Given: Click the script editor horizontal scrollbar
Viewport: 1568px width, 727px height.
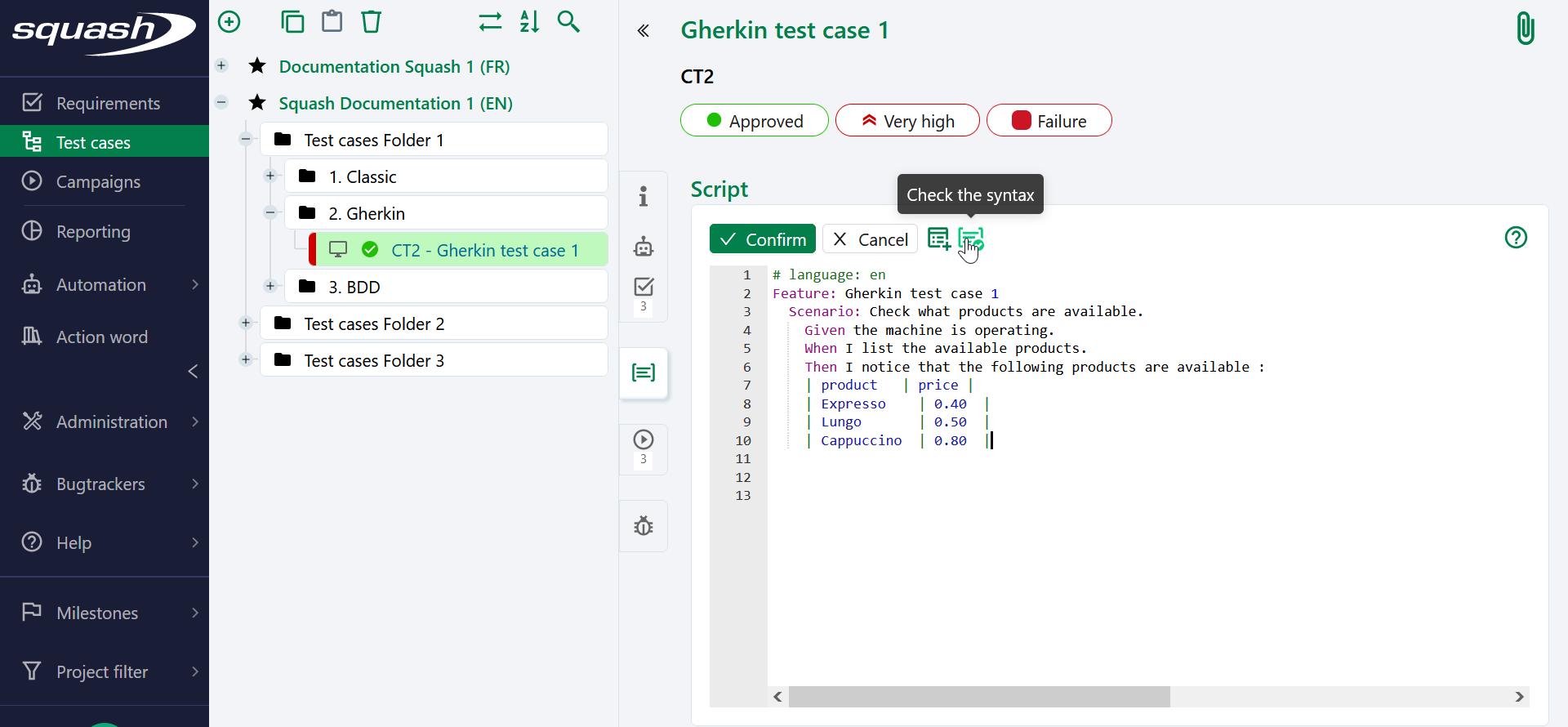Looking at the screenshot, I should (979, 697).
